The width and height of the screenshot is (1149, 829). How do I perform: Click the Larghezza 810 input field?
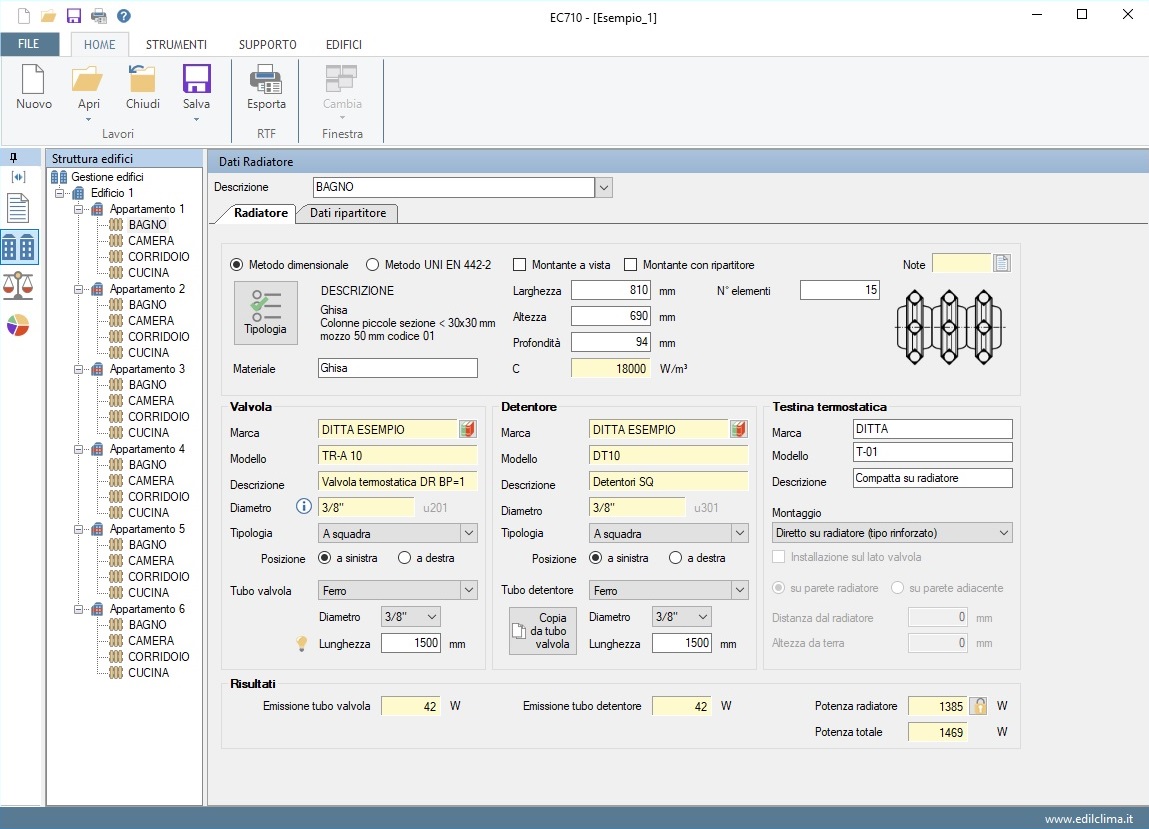point(611,290)
